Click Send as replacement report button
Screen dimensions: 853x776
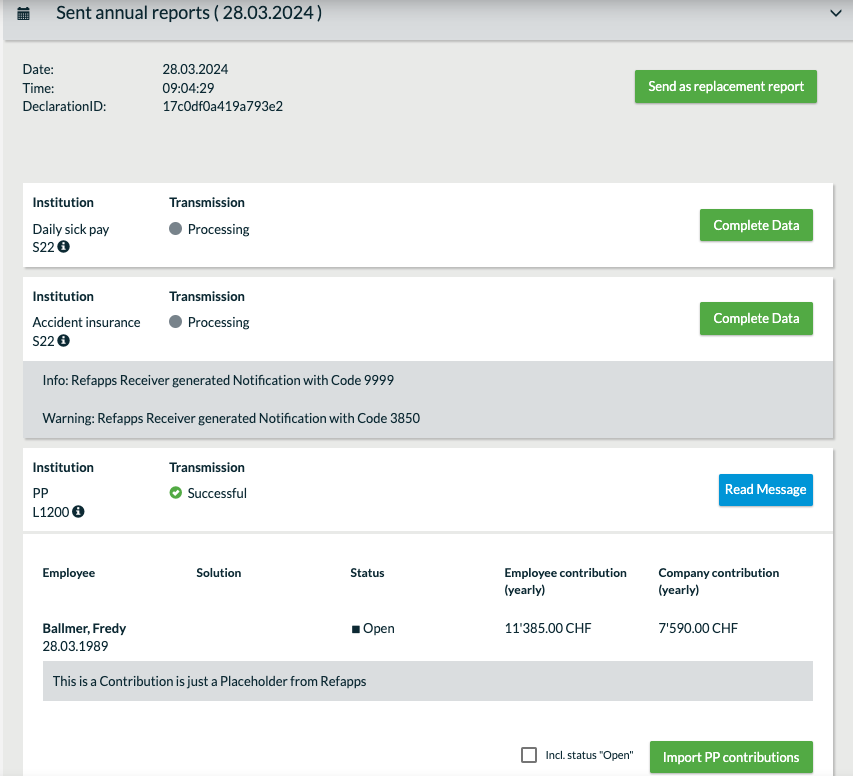click(x=726, y=87)
